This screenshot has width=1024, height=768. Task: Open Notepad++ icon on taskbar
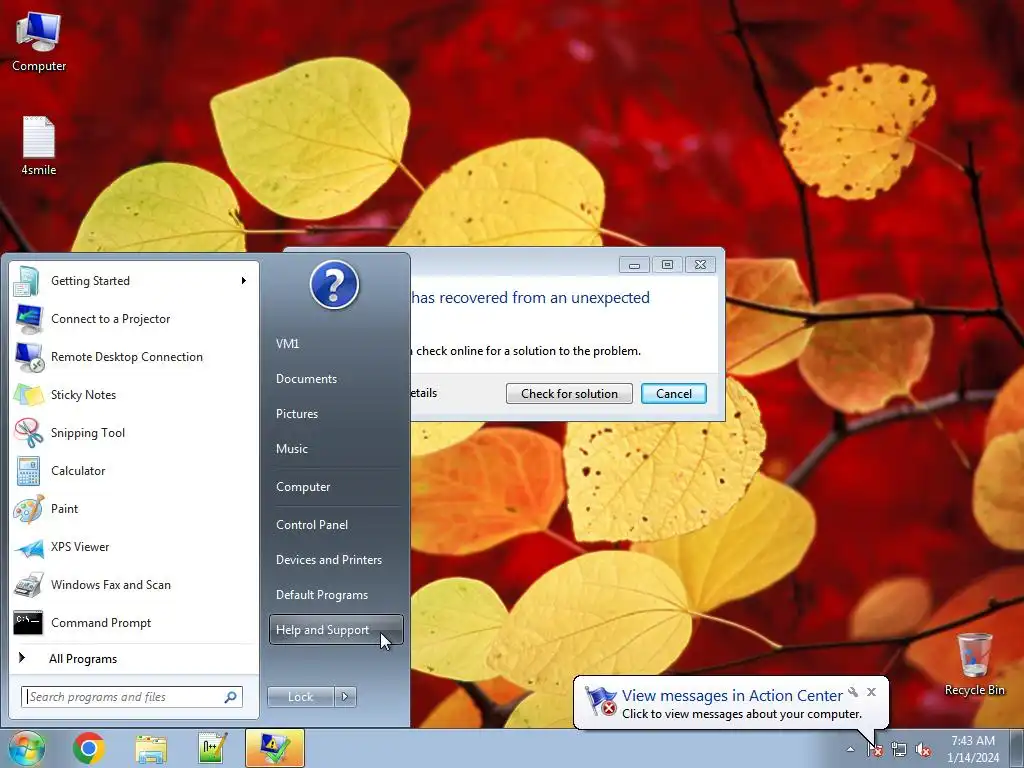pyautogui.click(x=212, y=748)
